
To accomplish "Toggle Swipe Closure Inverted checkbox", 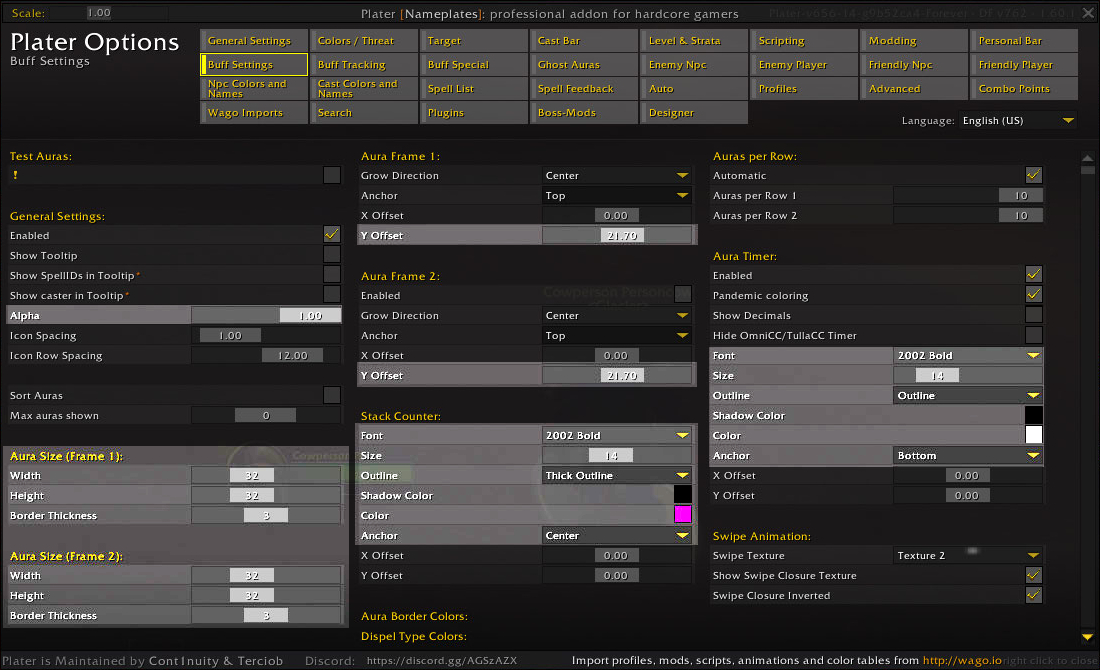I will (1033, 595).
